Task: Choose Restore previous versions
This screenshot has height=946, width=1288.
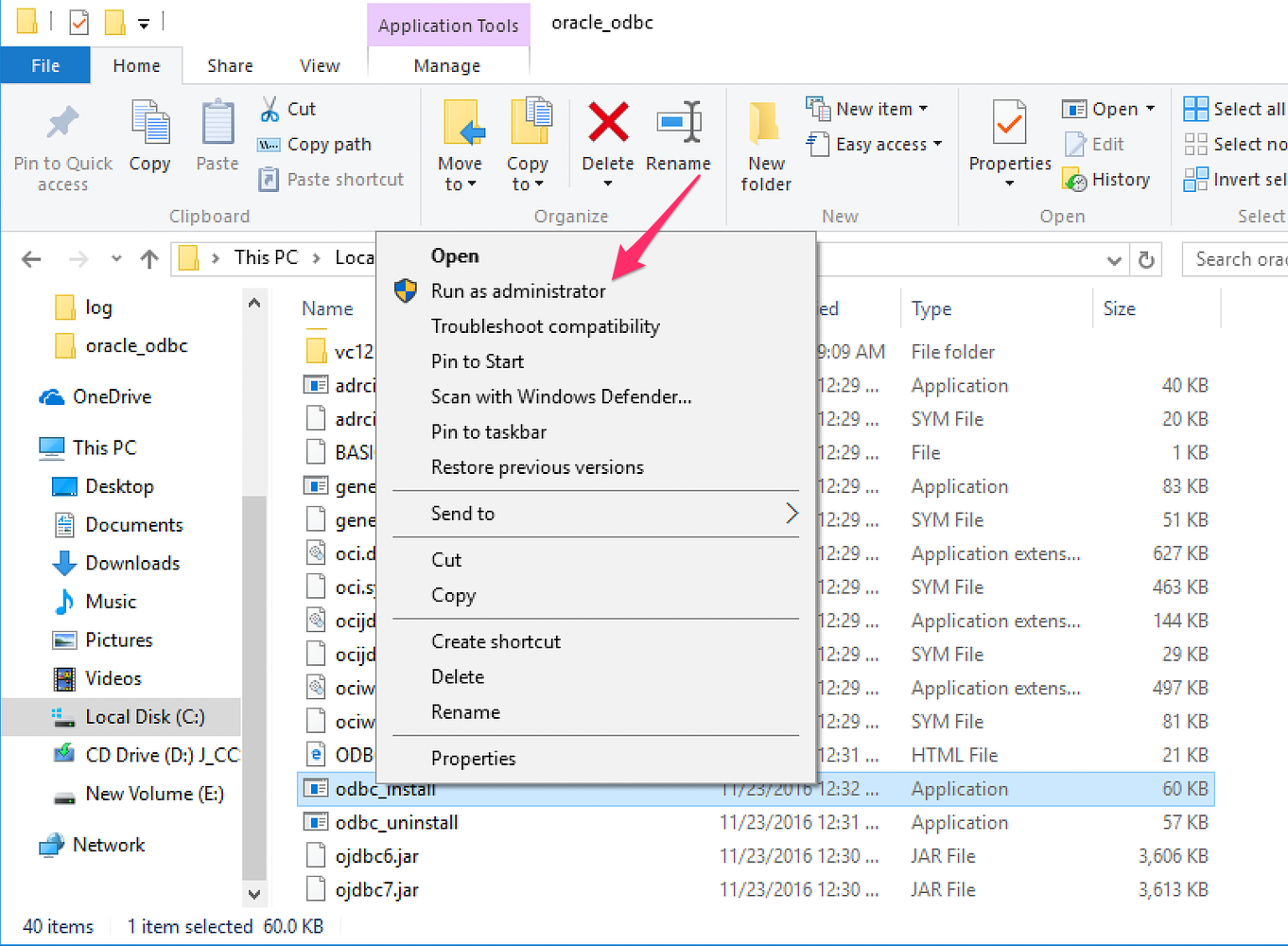Action: [537, 467]
